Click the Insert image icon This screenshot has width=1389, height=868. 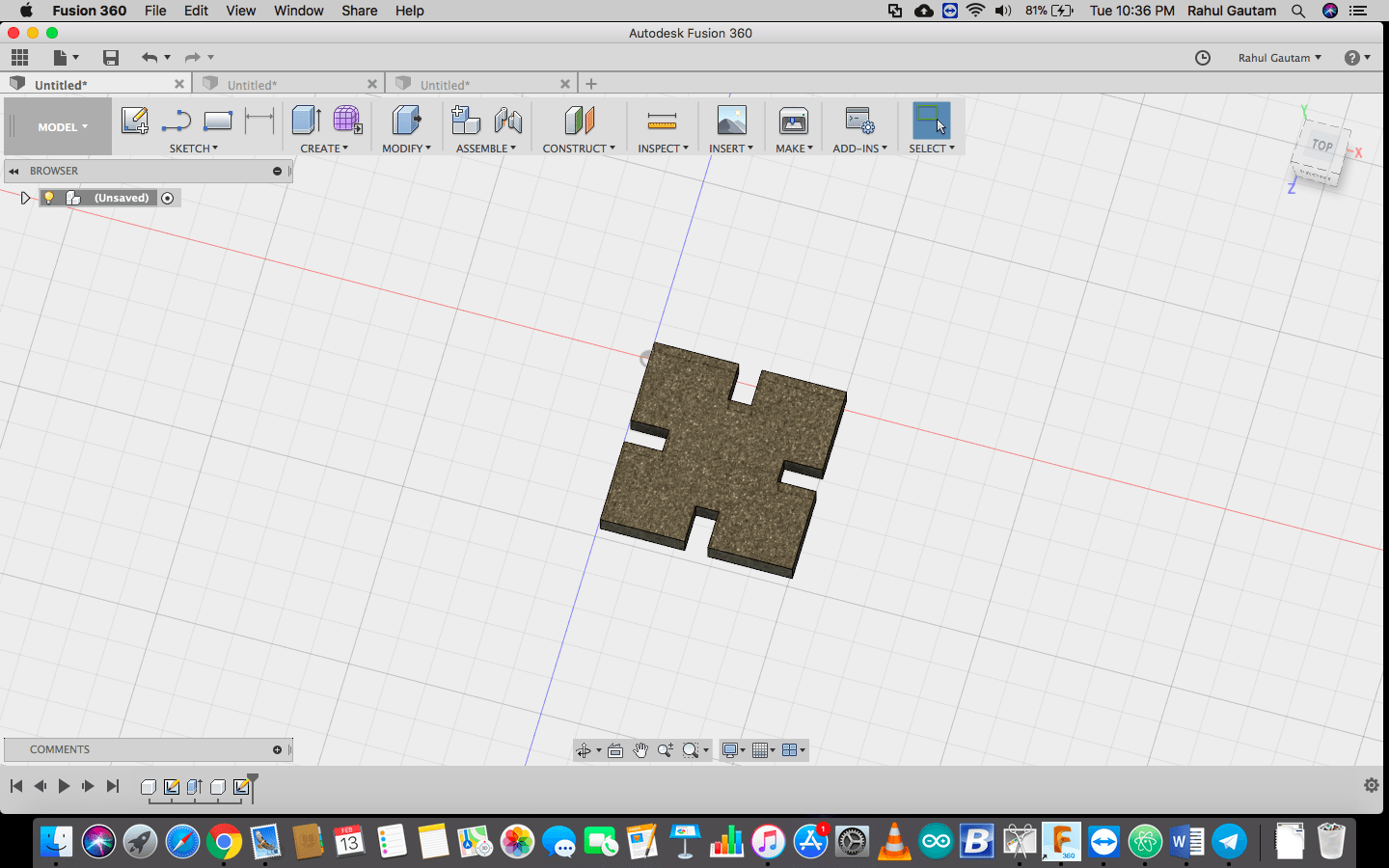pos(731,121)
